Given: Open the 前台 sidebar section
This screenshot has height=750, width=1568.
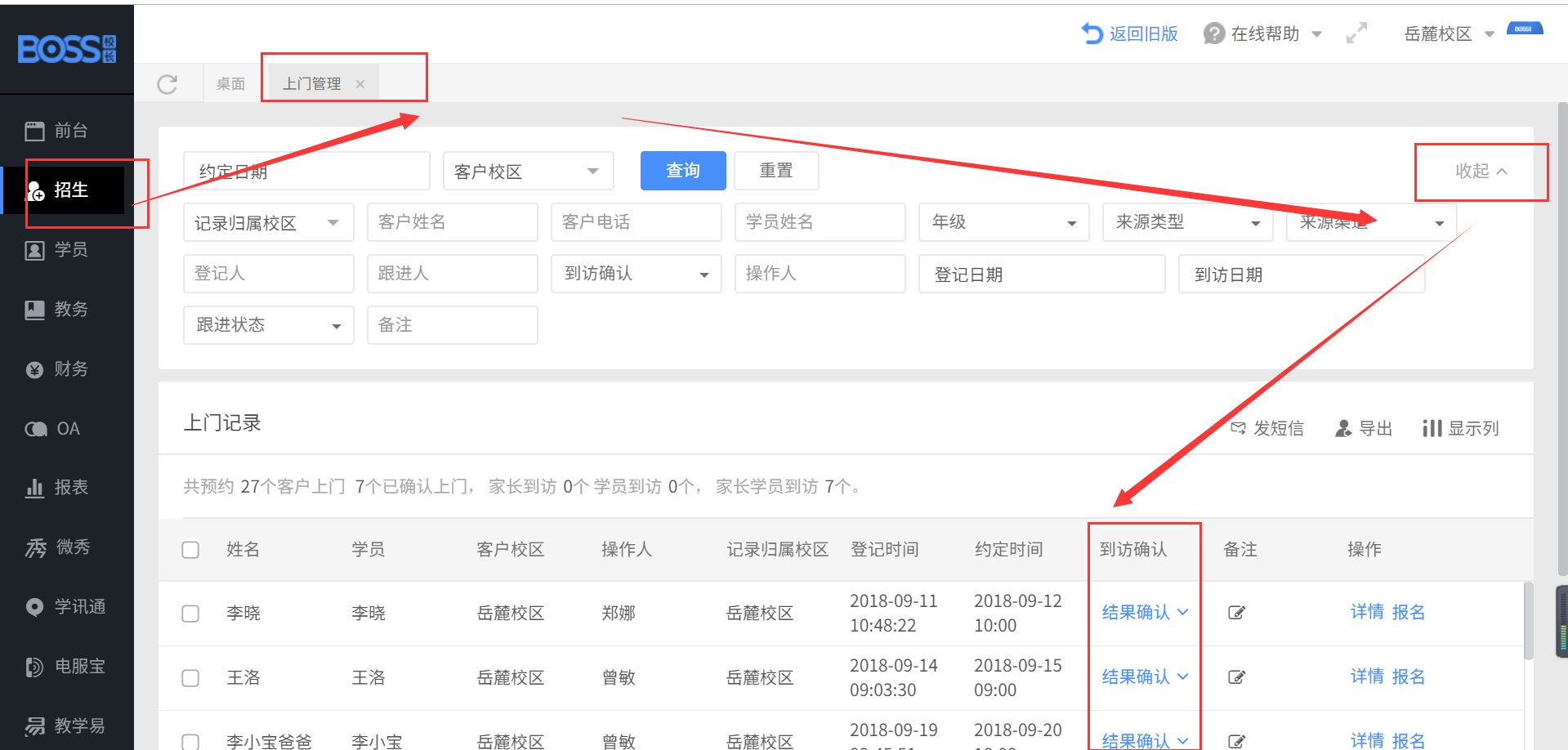Looking at the screenshot, I should click(67, 131).
